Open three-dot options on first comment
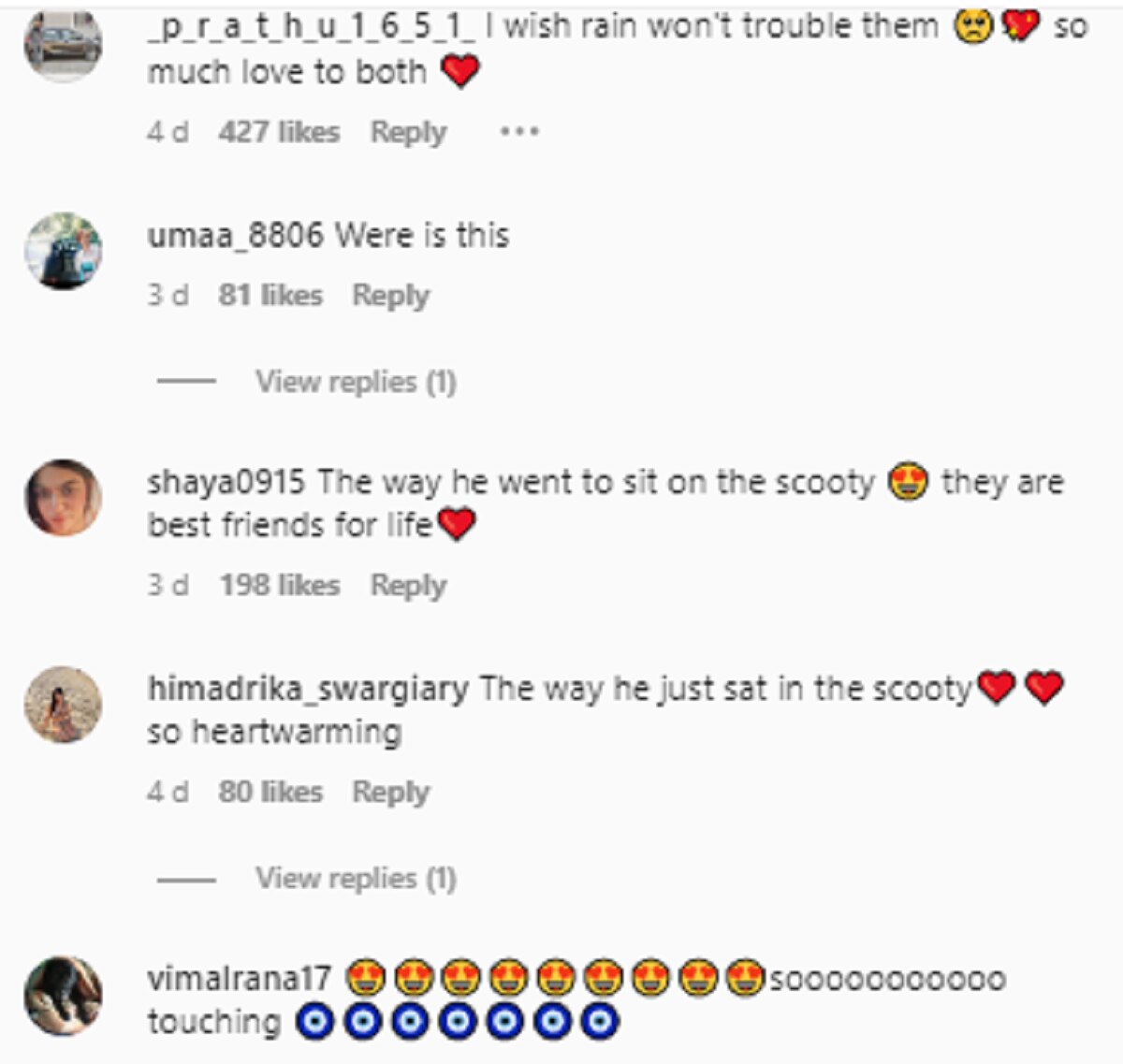The height and width of the screenshot is (1064, 1123). pyautogui.click(x=518, y=132)
